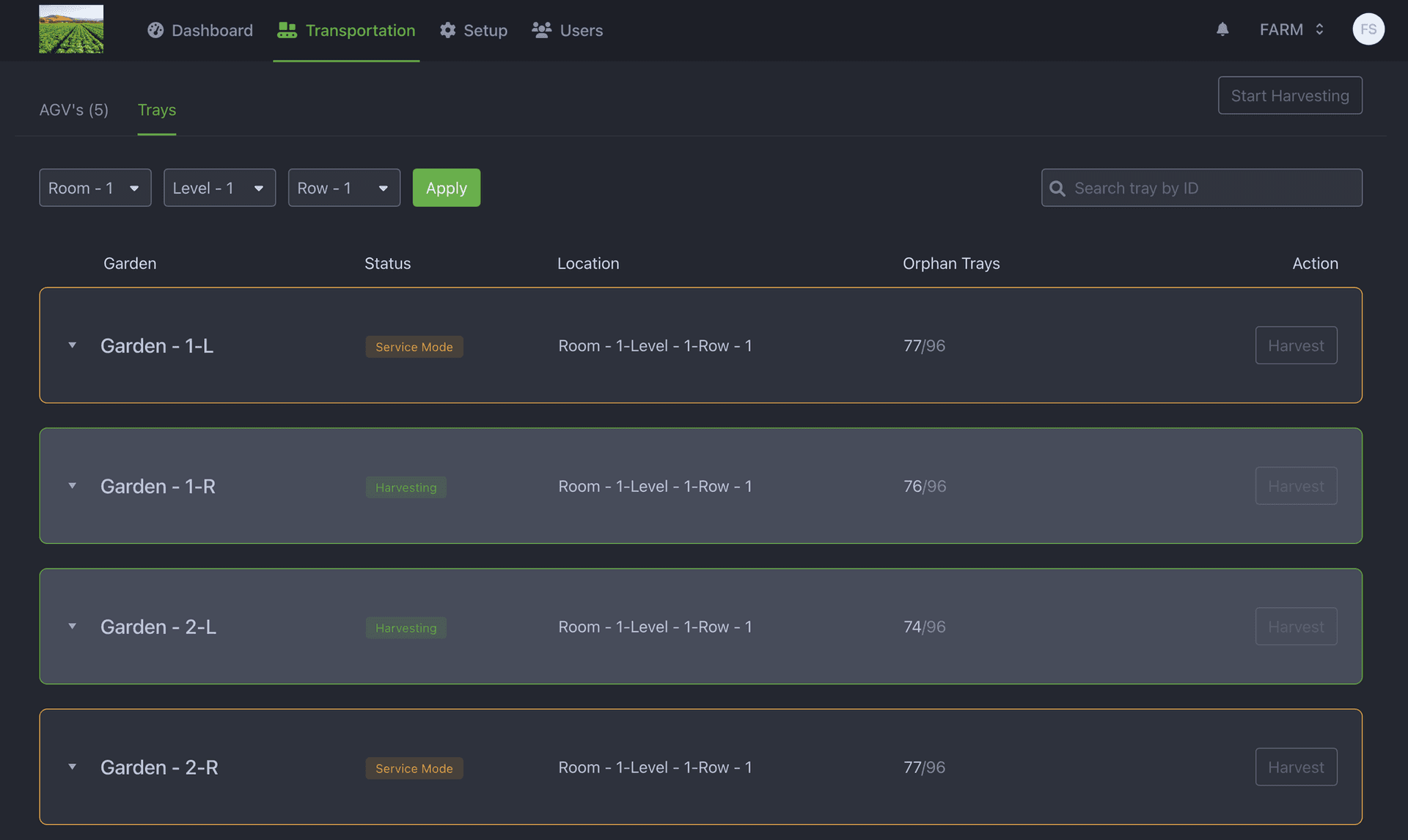This screenshot has width=1408, height=840.
Task: Open the Row - 1 dropdown
Action: pos(344,188)
